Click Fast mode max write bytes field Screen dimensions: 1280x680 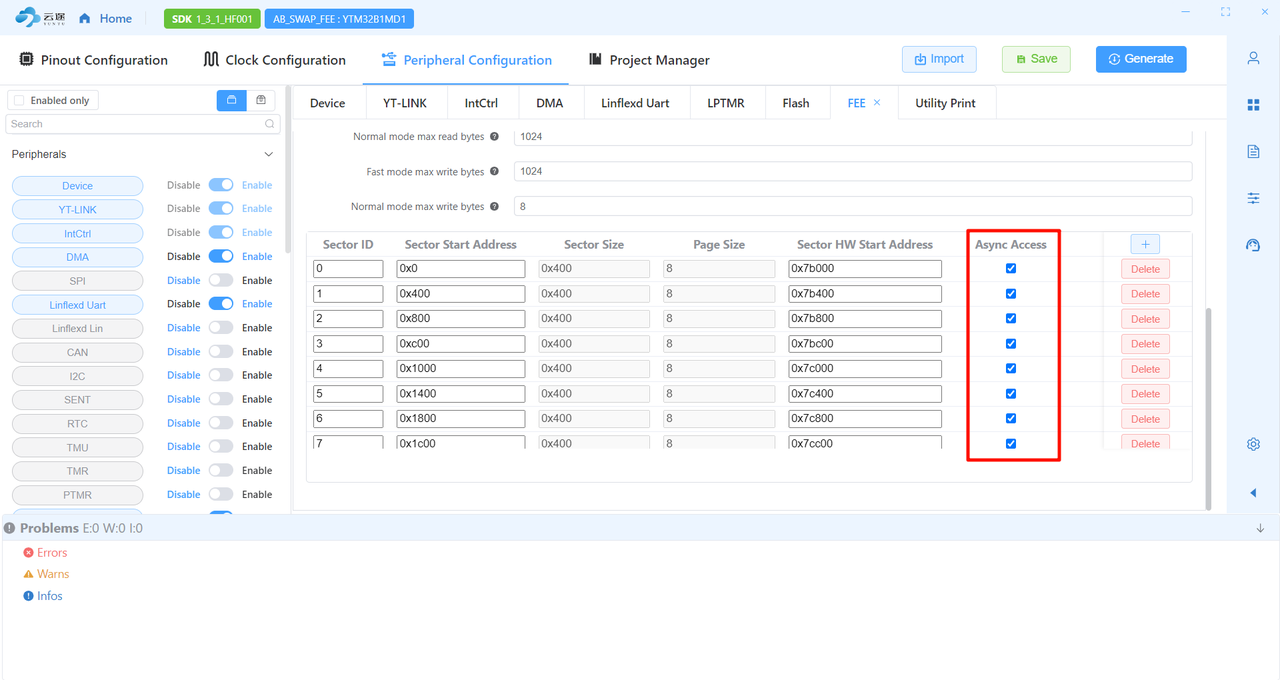click(853, 172)
